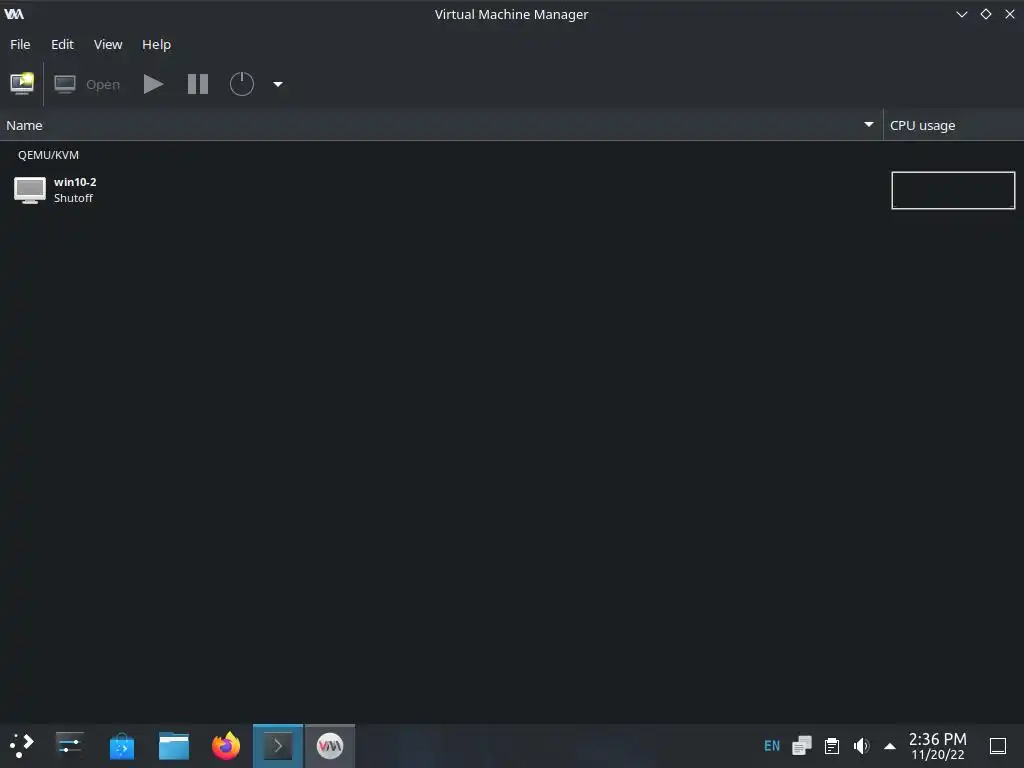The height and width of the screenshot is (768, 1024).
Task: Open System Settings from the taskbar
Action: [x=69, y=746]
